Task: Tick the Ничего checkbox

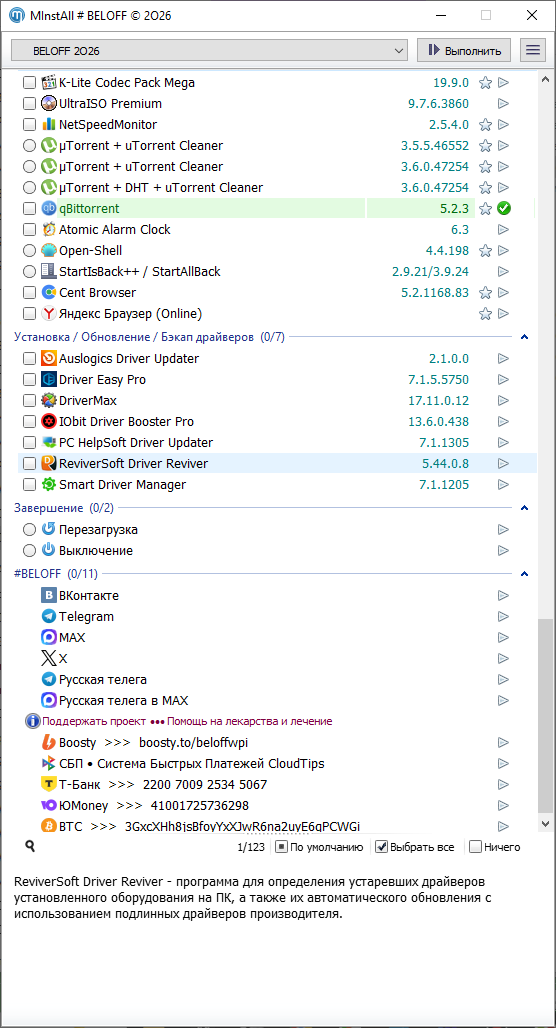Action: click(475, 846)
